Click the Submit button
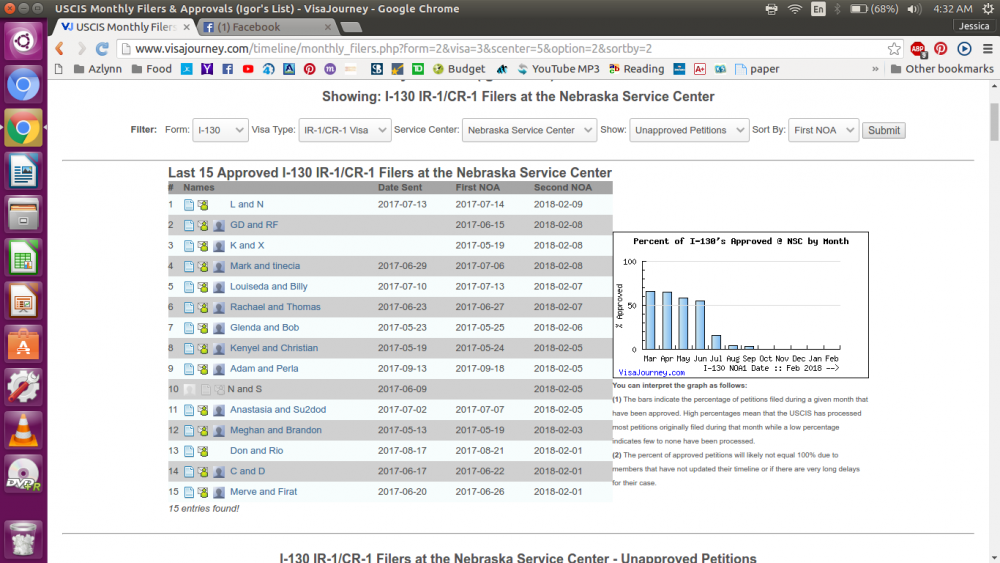Screen dimensions: 1000x563 click(x=883, y=130)
